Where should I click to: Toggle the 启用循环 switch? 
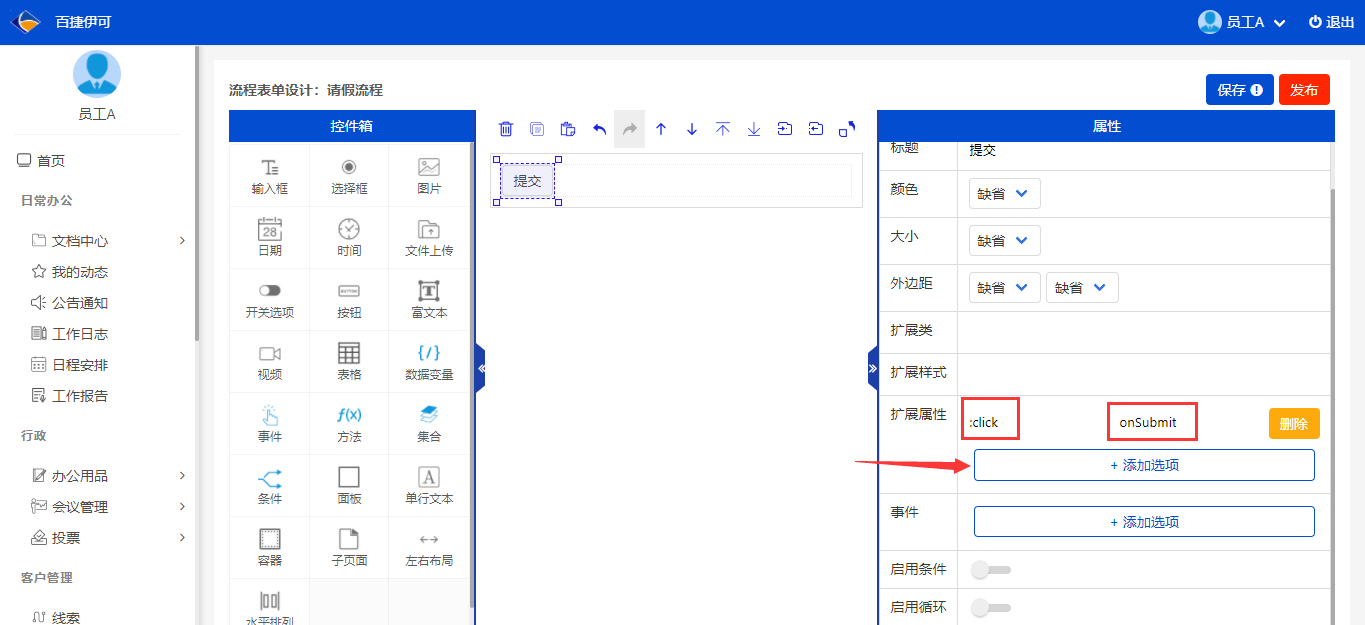coord(991,607)
